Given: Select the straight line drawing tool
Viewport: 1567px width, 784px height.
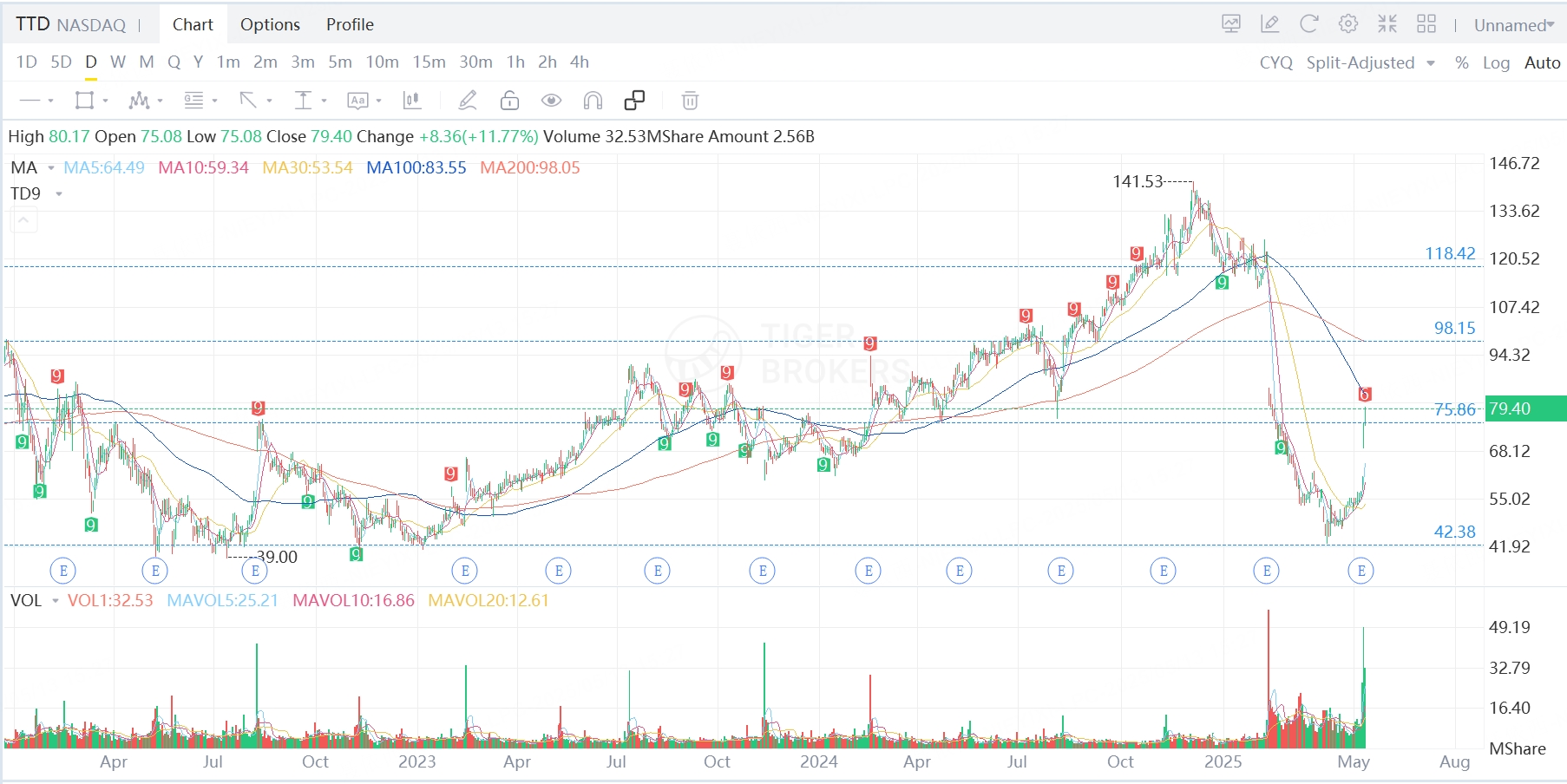Looking at the screenshot, I should point(30,101).
